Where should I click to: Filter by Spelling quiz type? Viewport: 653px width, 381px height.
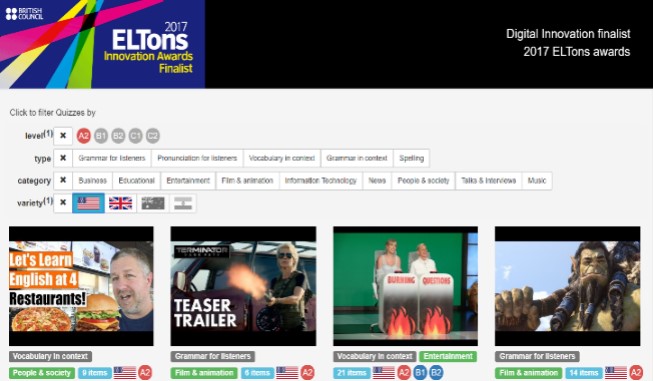point(411,158)
